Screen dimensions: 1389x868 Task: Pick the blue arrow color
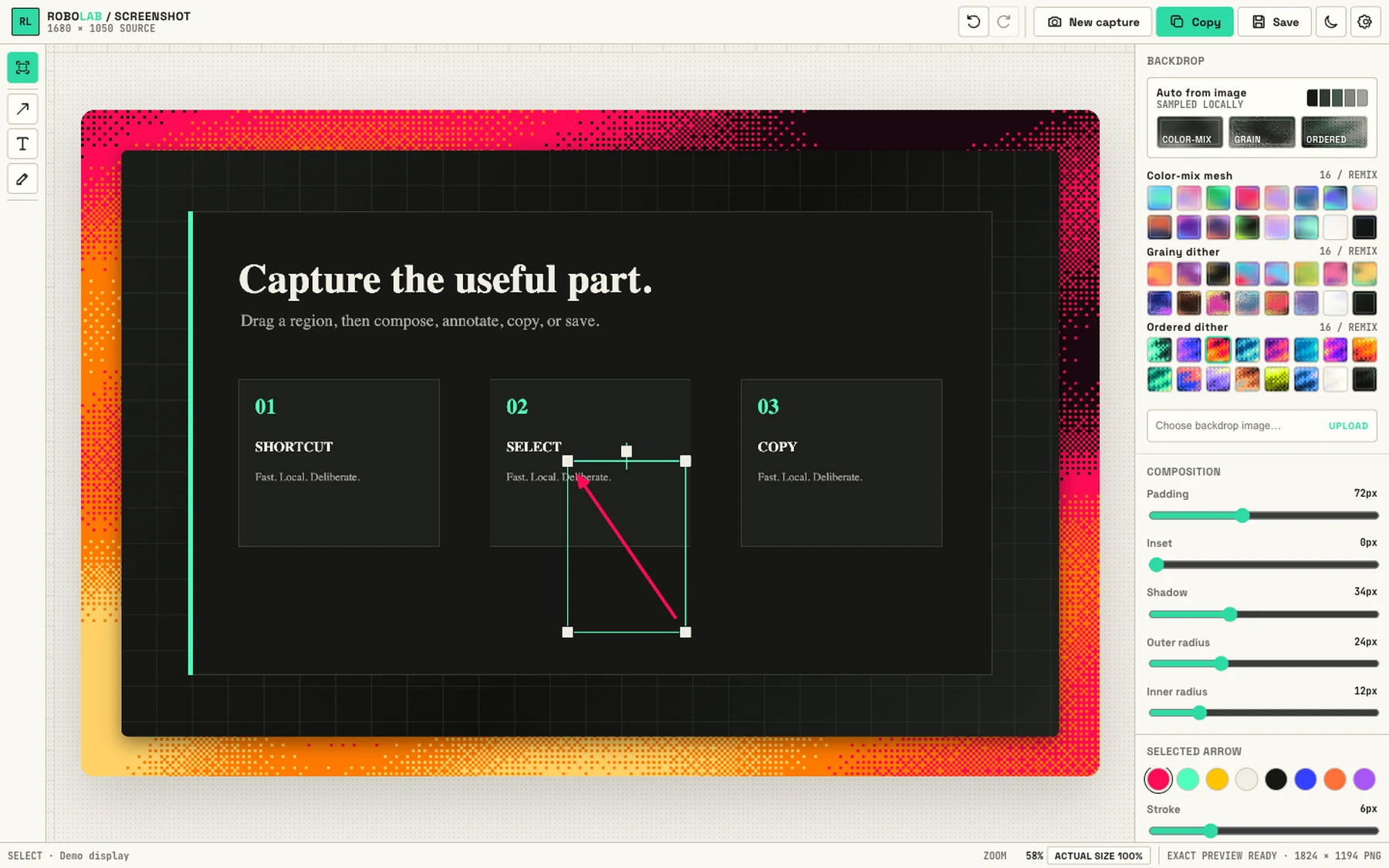tap(1305, 779)
